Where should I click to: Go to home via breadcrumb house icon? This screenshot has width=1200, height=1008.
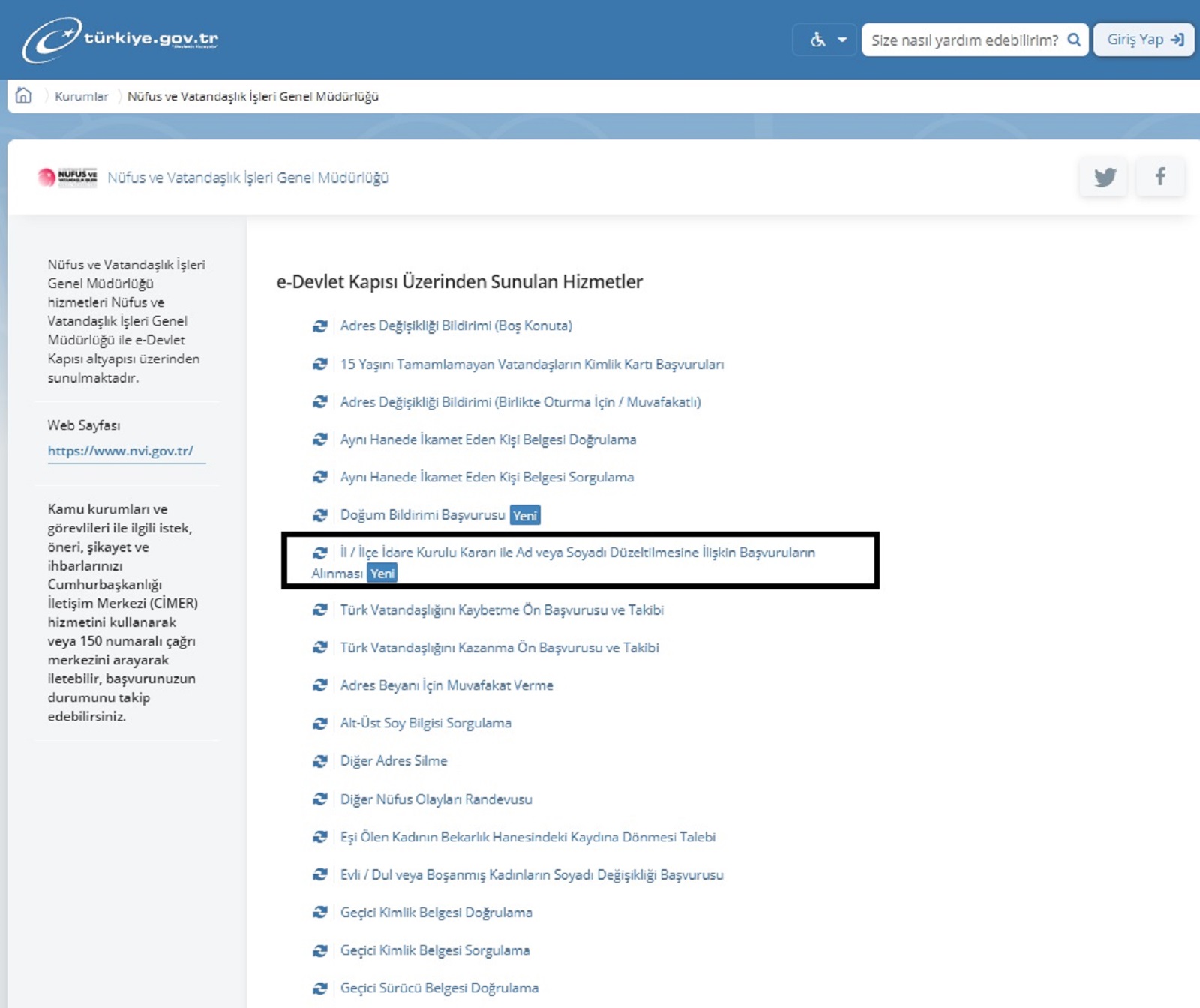24,95
